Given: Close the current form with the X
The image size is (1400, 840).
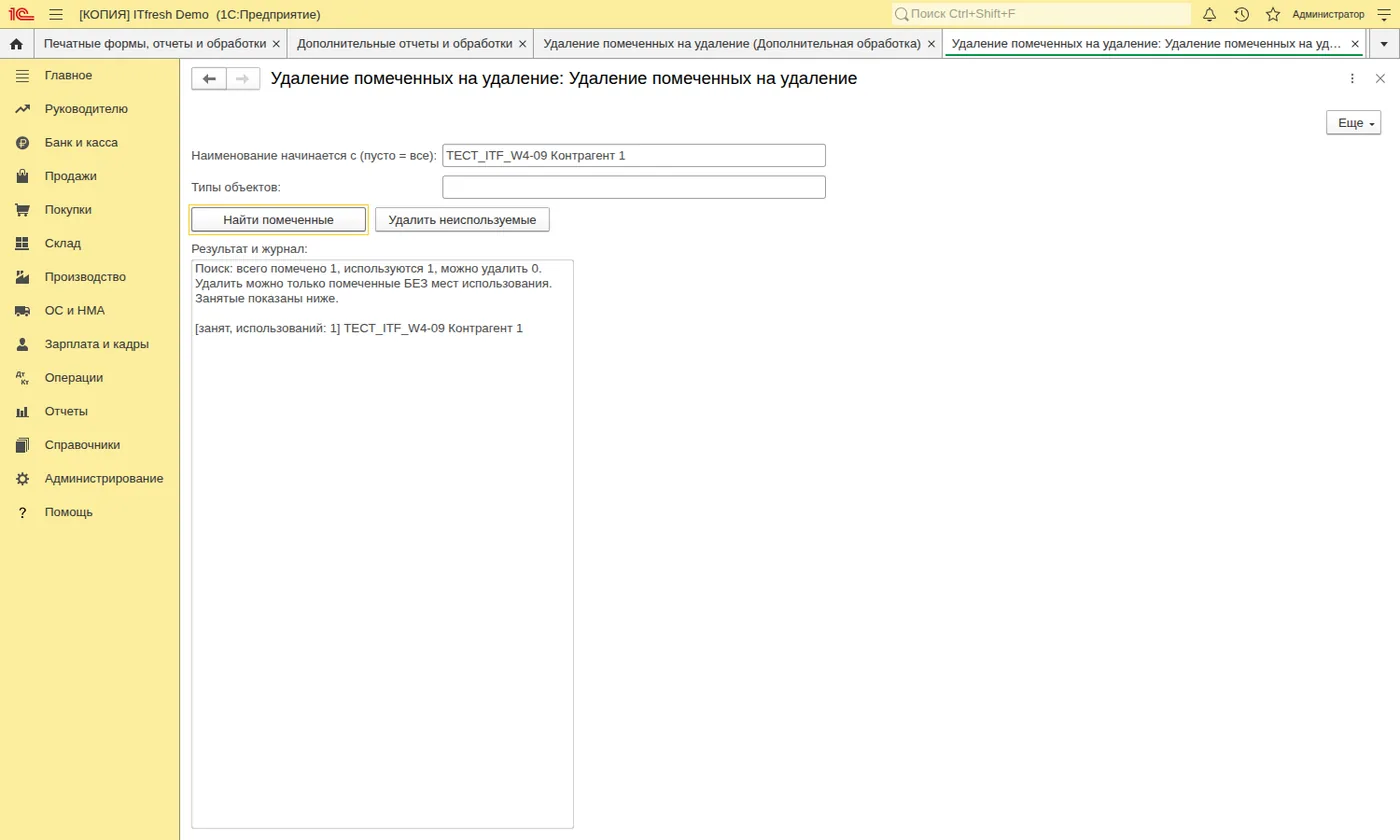Looking at the screenshot, I should [1380, 79].
